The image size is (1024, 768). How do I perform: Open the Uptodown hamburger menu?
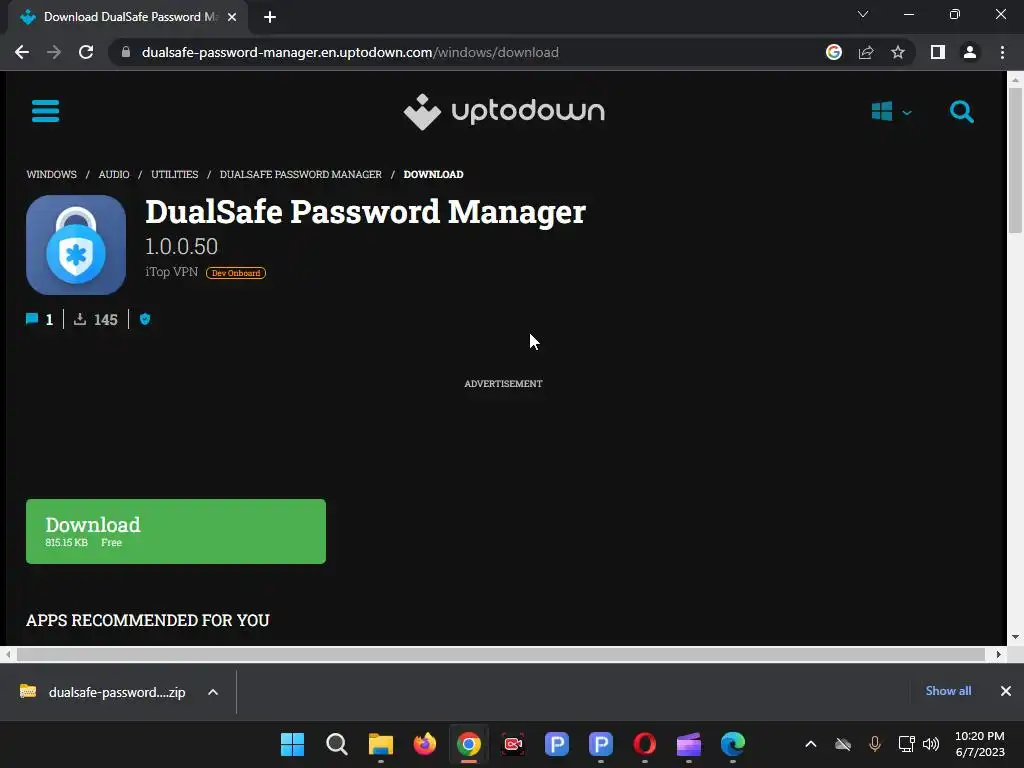[x=46, y=111]
